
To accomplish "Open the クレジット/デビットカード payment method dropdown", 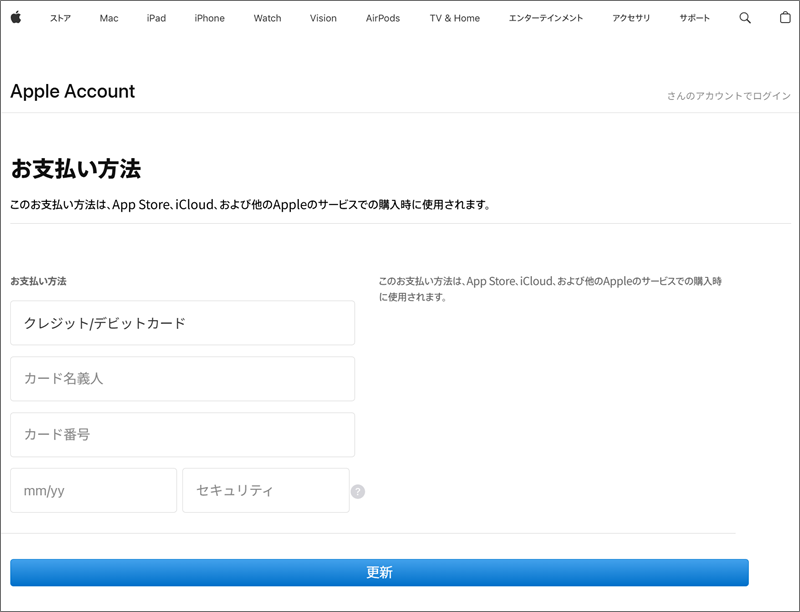I will click(182, 323).
